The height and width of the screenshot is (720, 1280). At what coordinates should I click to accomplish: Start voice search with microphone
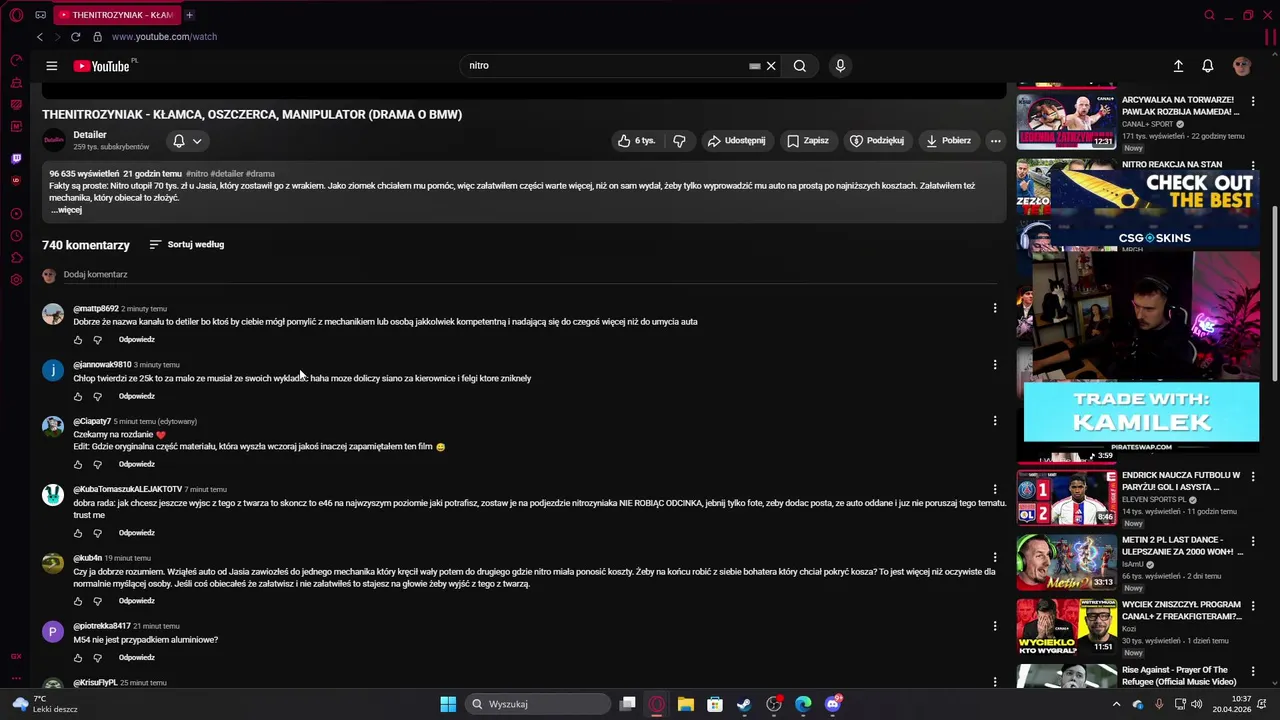pyautogui.click(x=840, y=66)
